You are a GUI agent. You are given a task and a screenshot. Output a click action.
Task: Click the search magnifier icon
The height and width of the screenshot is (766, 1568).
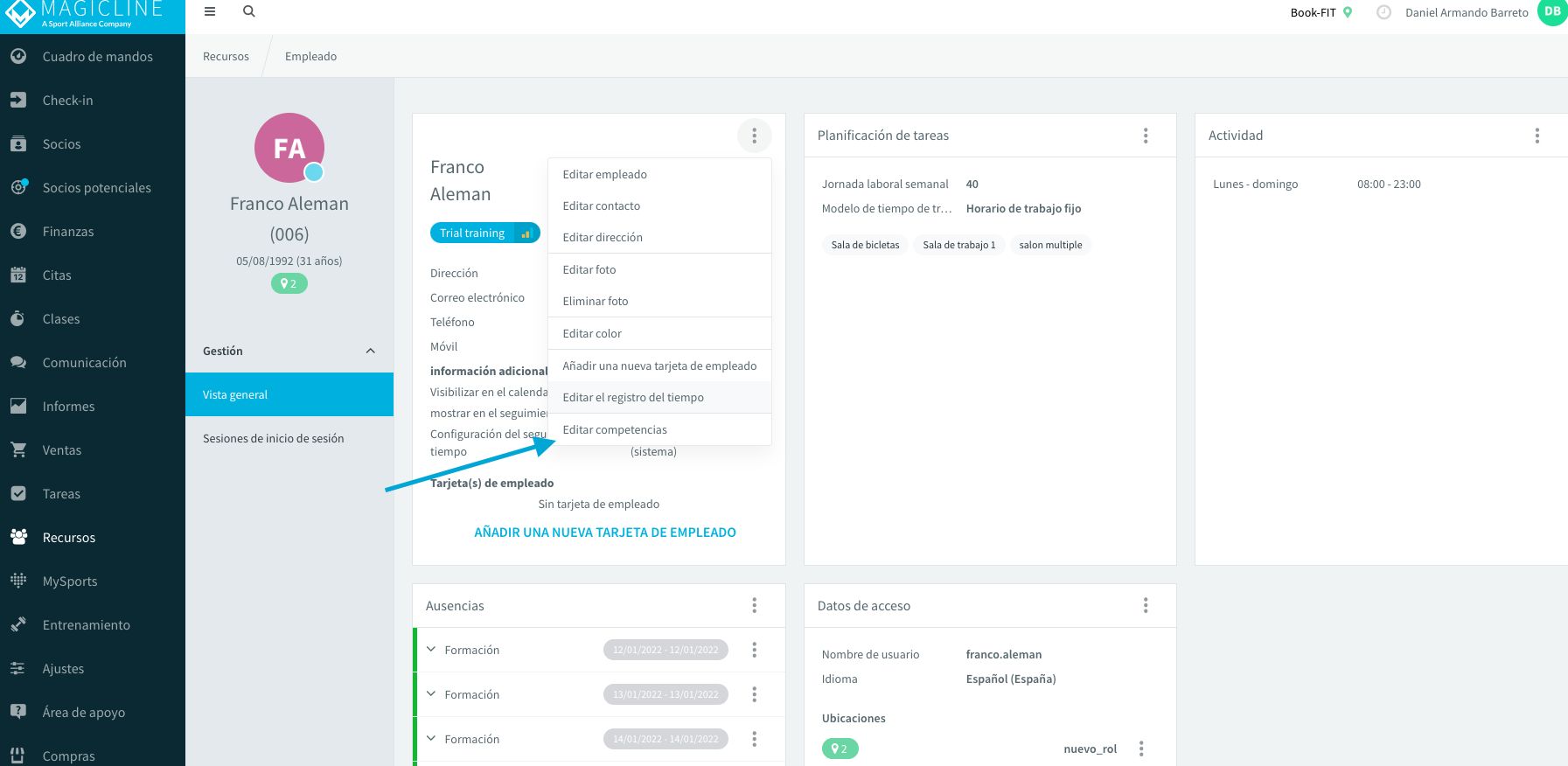(x=249, y=11)
